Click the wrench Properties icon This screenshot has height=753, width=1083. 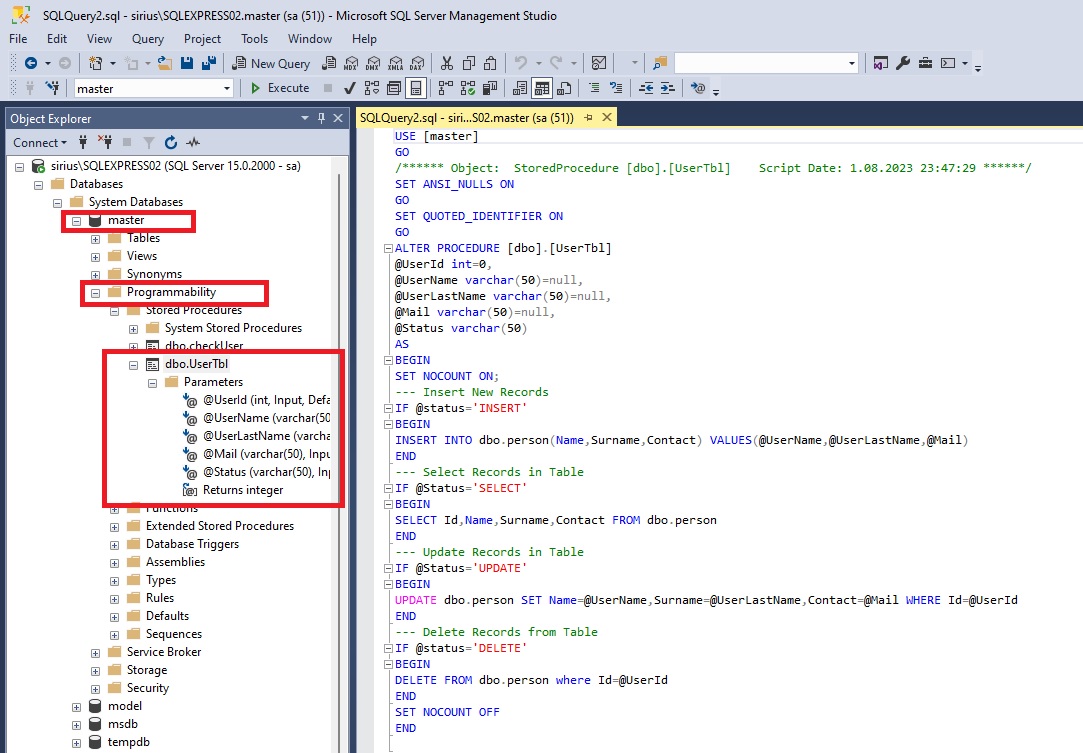903,63
